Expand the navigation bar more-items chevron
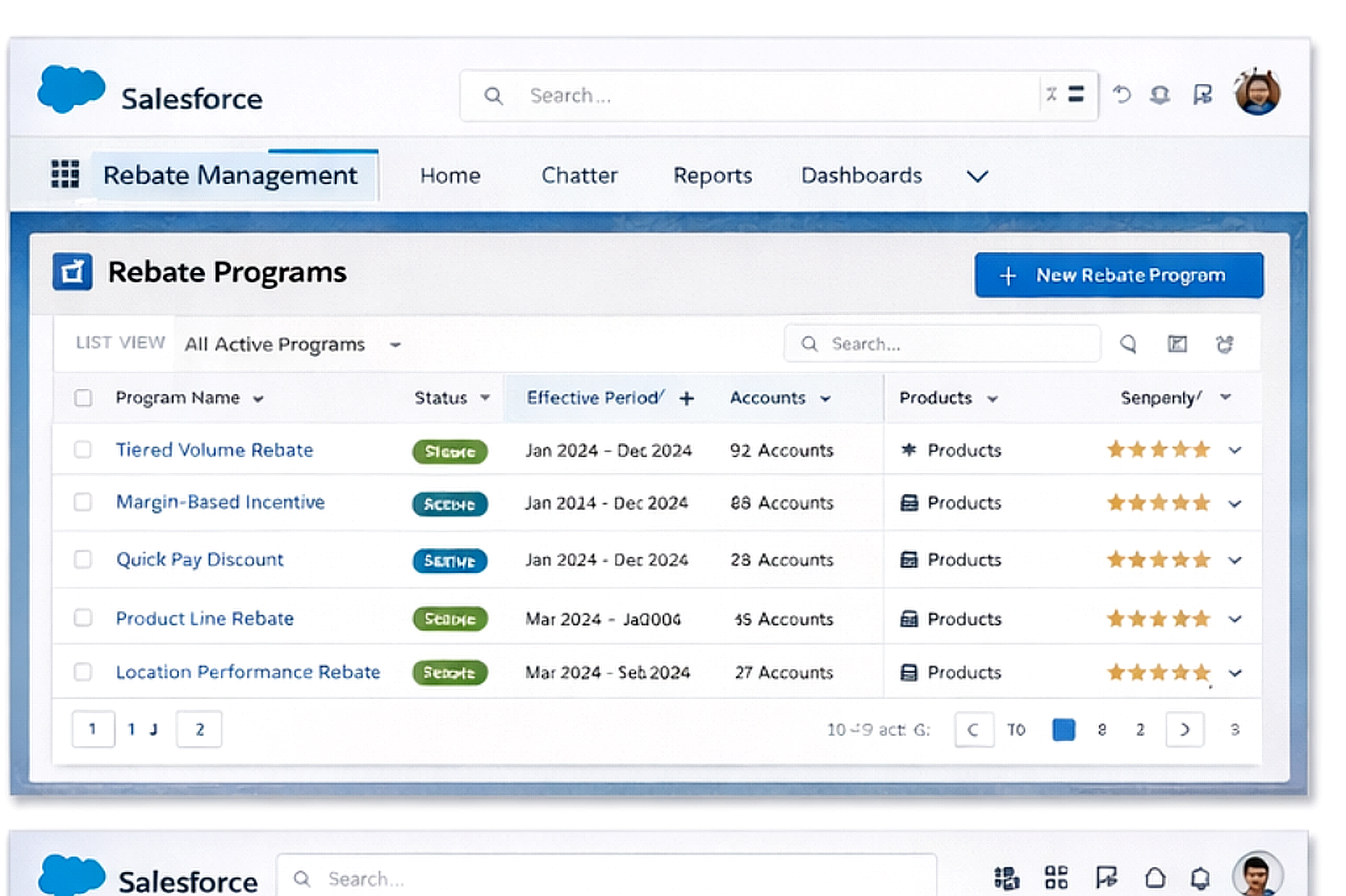Screen dimensions: 1346x896 coord(977,176)
